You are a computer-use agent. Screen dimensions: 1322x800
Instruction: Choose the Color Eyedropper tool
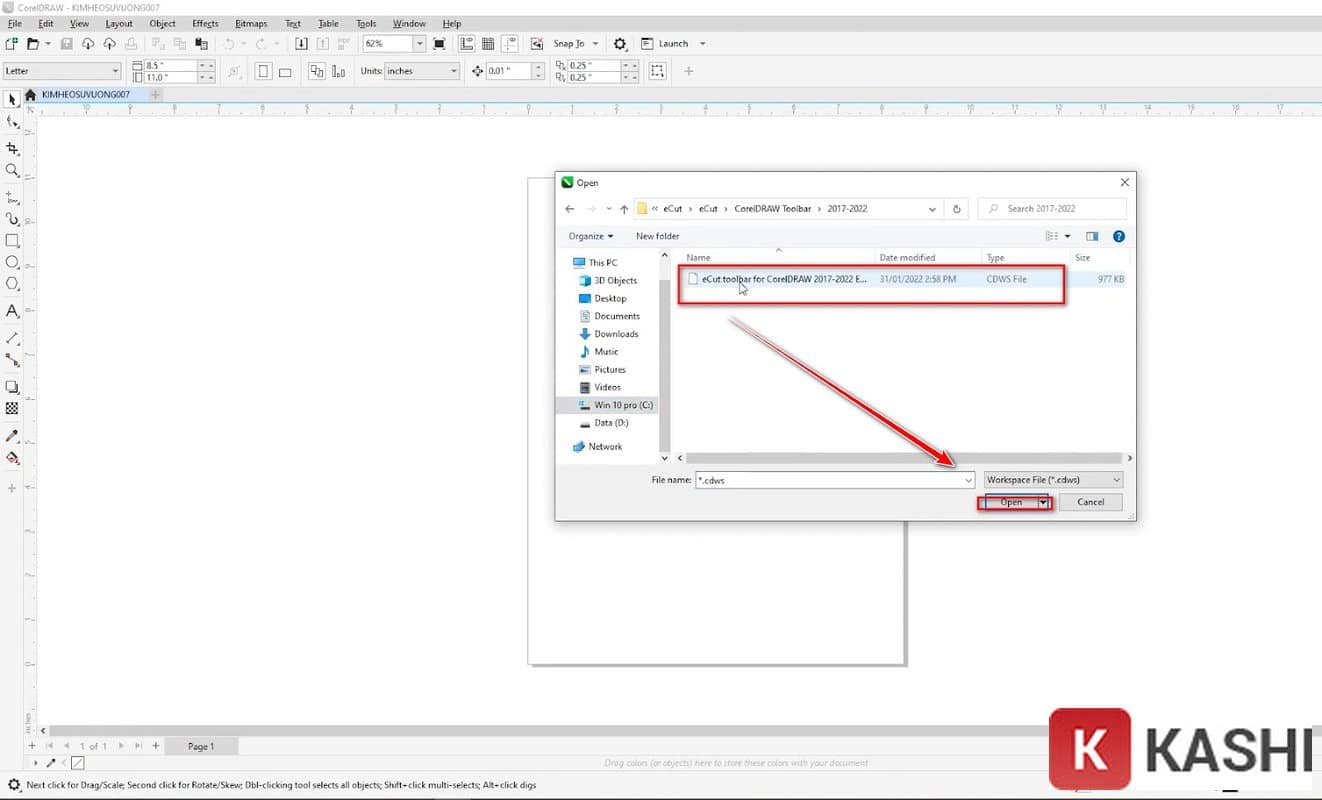(12, 436)
